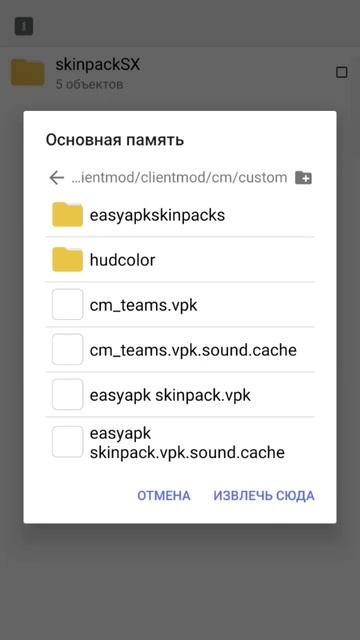Tap the tab counter icon at top

pyautogui.click(x=24, y=27)
